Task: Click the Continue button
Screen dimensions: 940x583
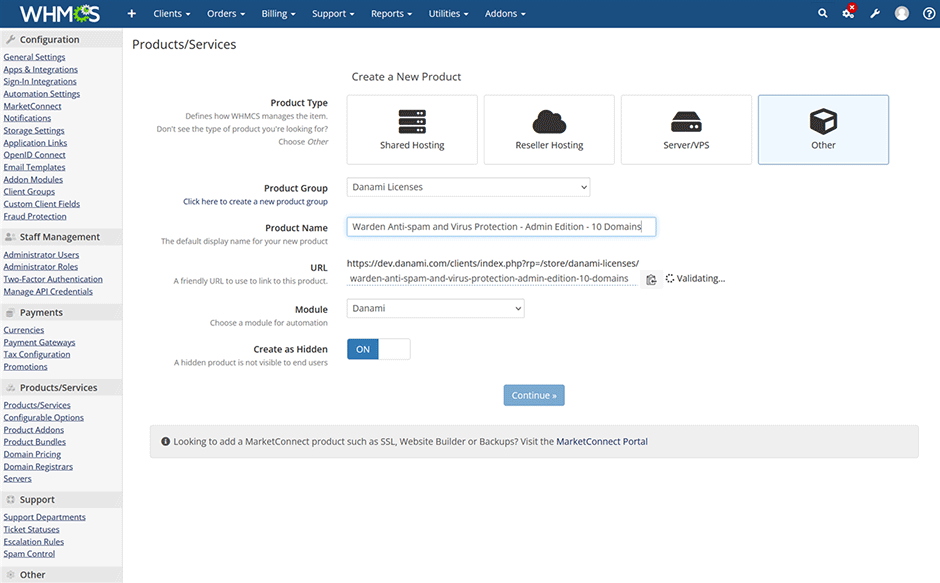Action: 534,395
